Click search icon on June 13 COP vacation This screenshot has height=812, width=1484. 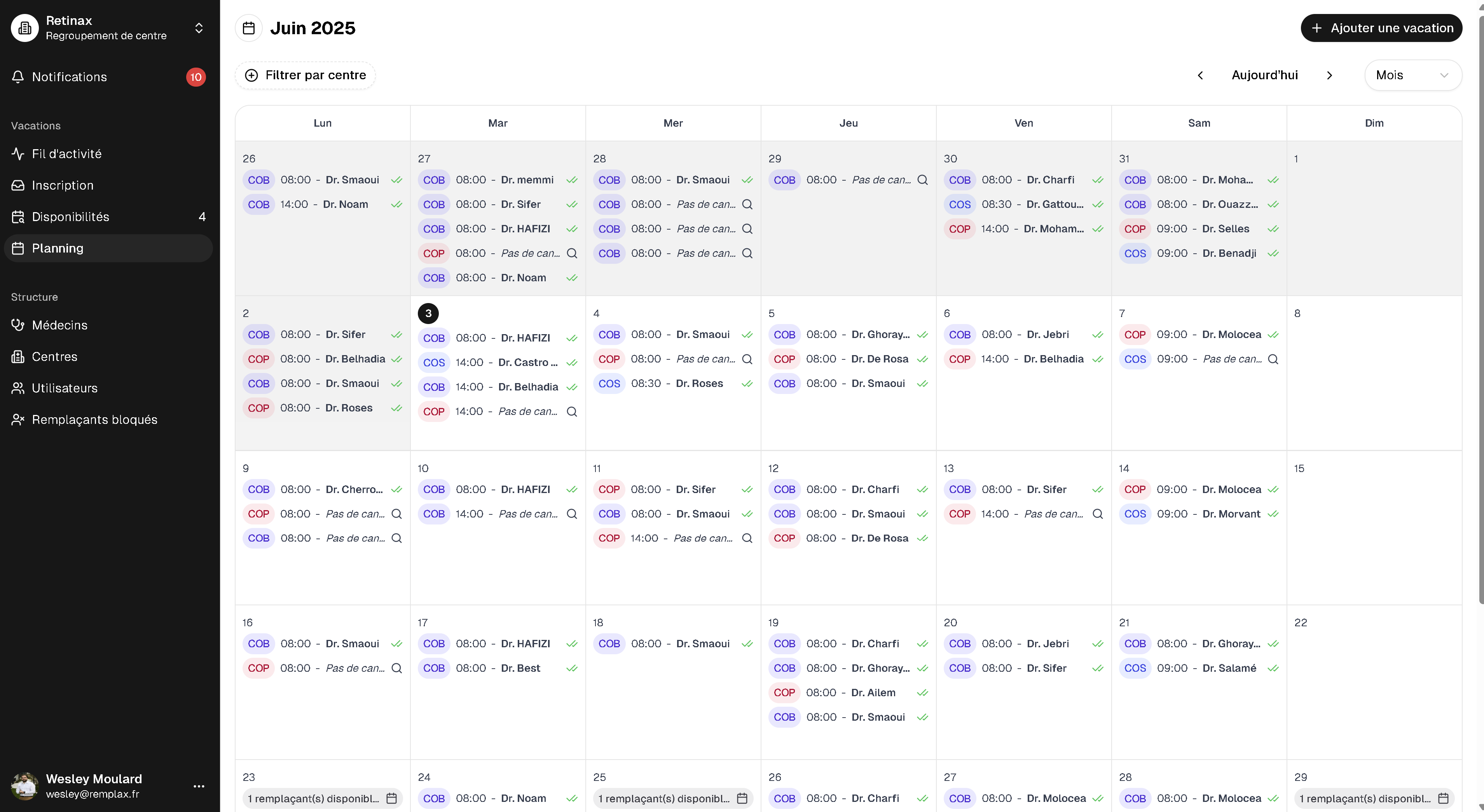(x=1097, y=514)
